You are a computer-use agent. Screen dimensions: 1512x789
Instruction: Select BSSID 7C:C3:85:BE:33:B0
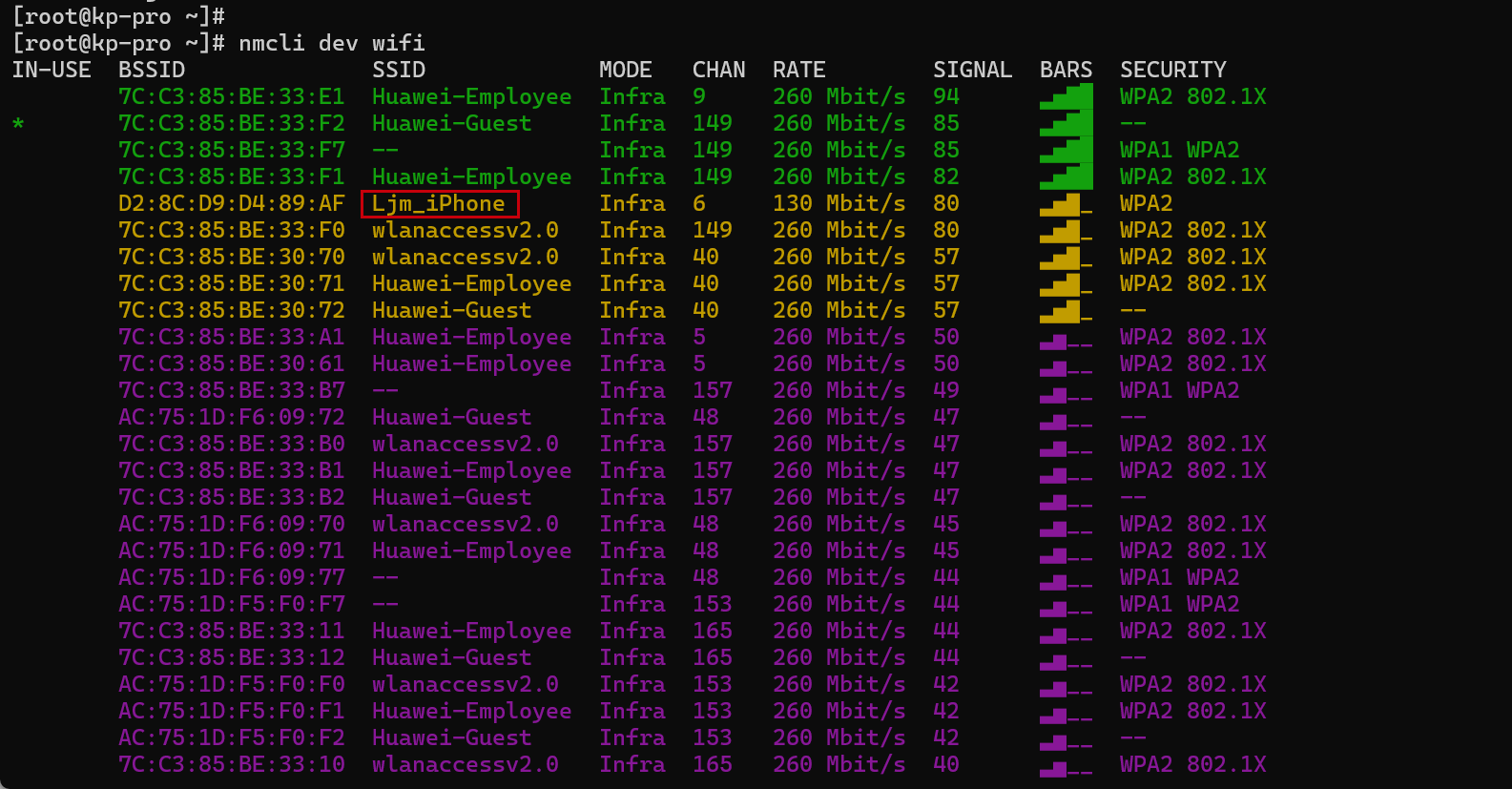(x=232, y=444)
